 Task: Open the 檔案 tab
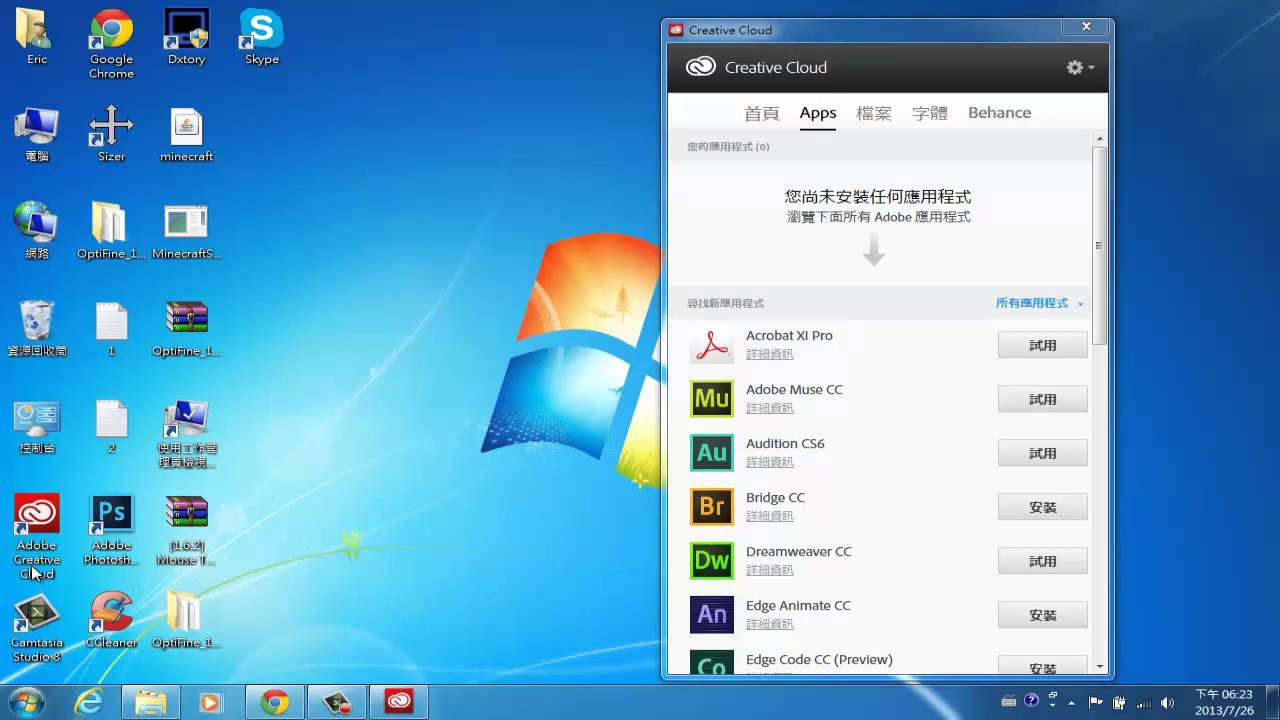coord(874,113)
